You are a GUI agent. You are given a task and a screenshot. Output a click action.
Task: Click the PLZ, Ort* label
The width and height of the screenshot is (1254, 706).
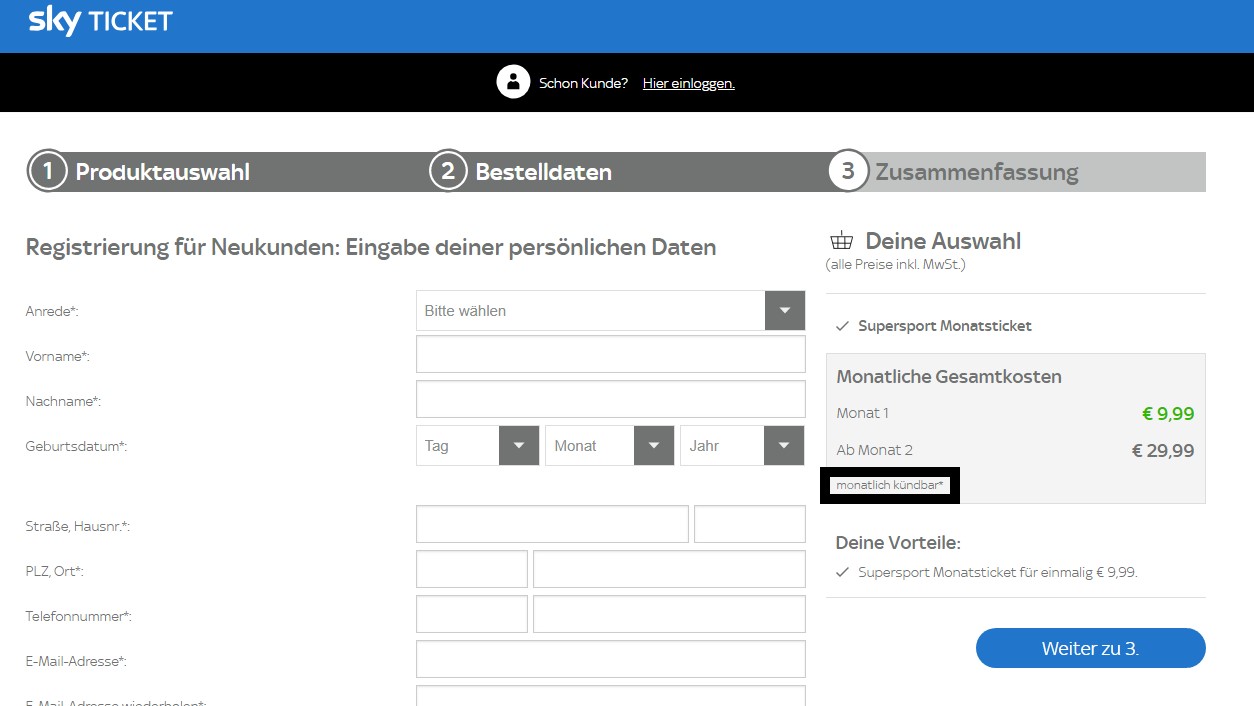55,571
